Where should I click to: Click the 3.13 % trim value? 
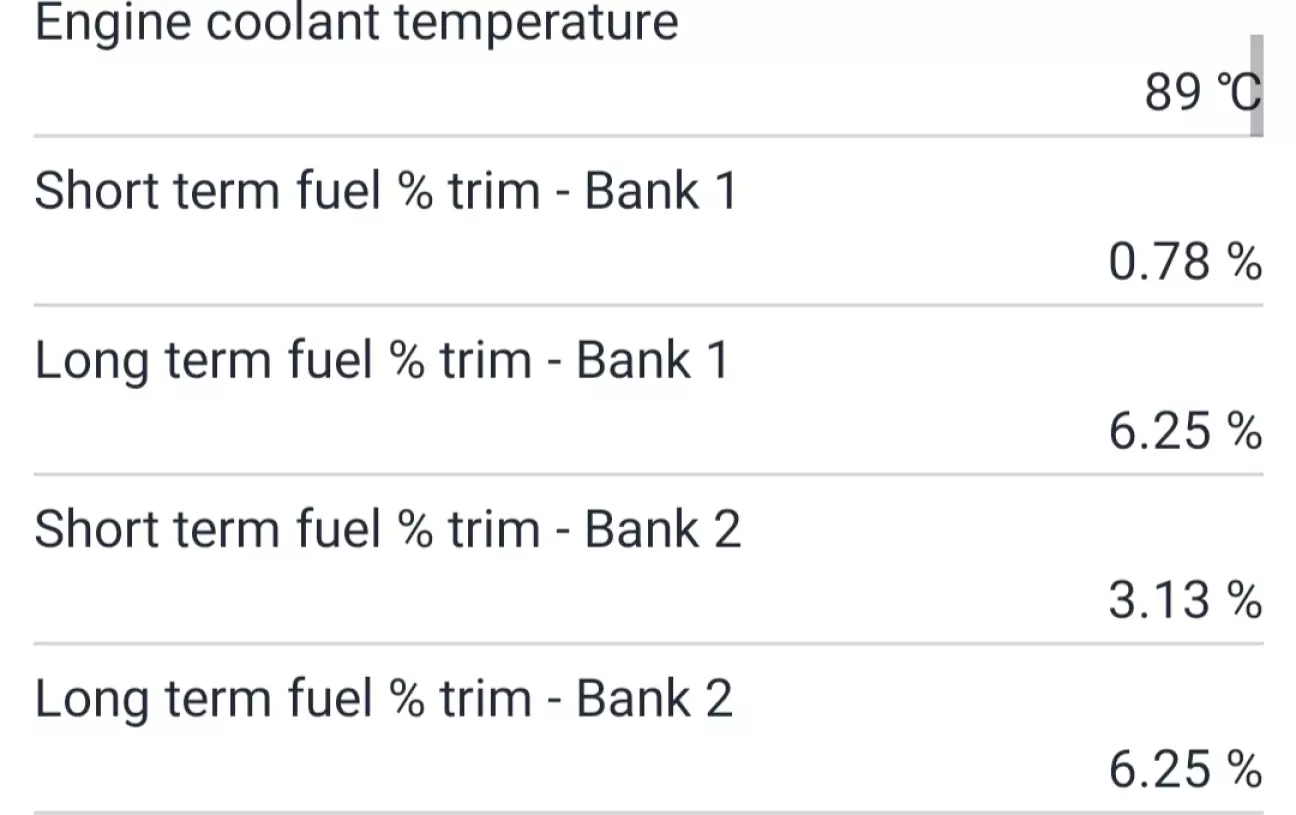pos(1184,601)
